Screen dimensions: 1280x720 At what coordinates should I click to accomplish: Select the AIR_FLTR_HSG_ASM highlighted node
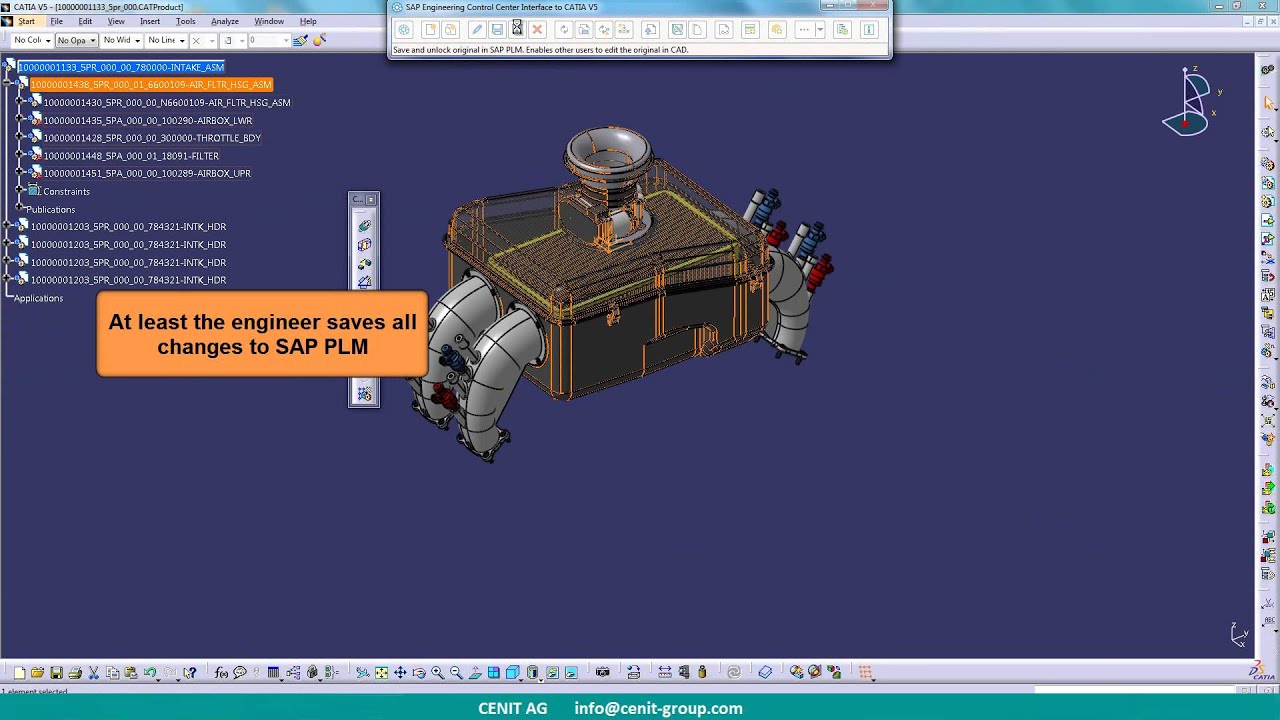coord(151,85)
